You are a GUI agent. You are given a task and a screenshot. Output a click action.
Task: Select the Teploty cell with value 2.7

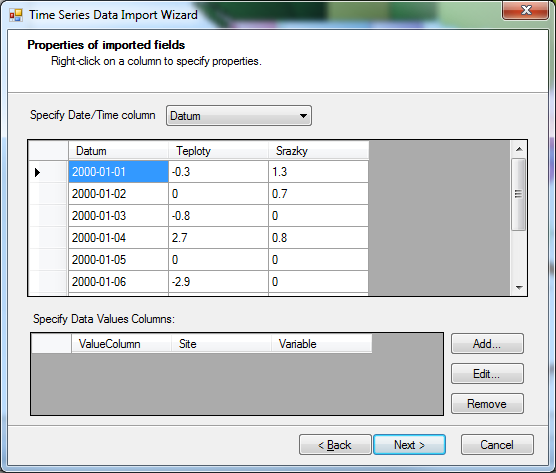point(218,238)
